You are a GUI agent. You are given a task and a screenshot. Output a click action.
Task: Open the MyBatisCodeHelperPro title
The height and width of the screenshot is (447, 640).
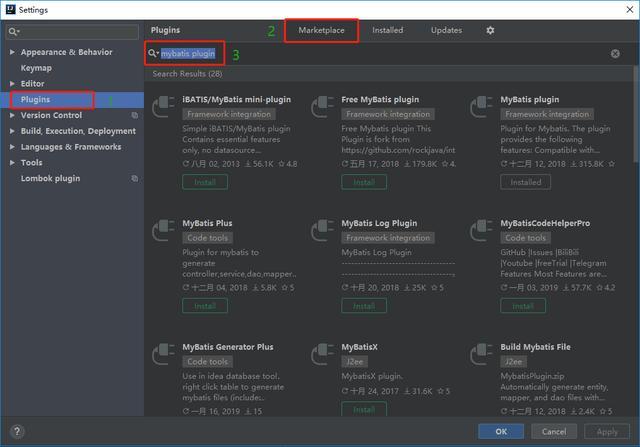point(545,223)
